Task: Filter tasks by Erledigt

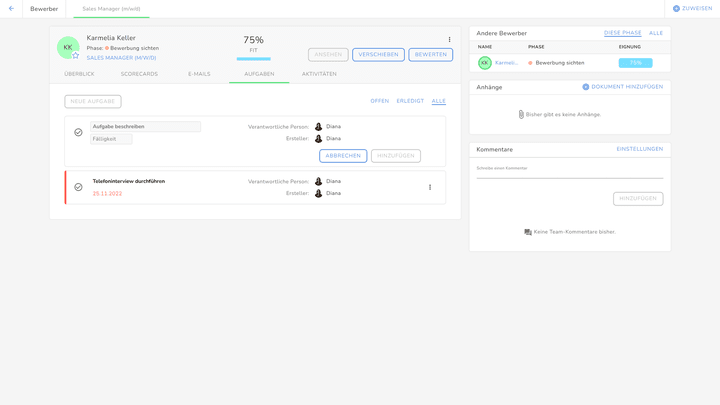Action: pos(410,101)
